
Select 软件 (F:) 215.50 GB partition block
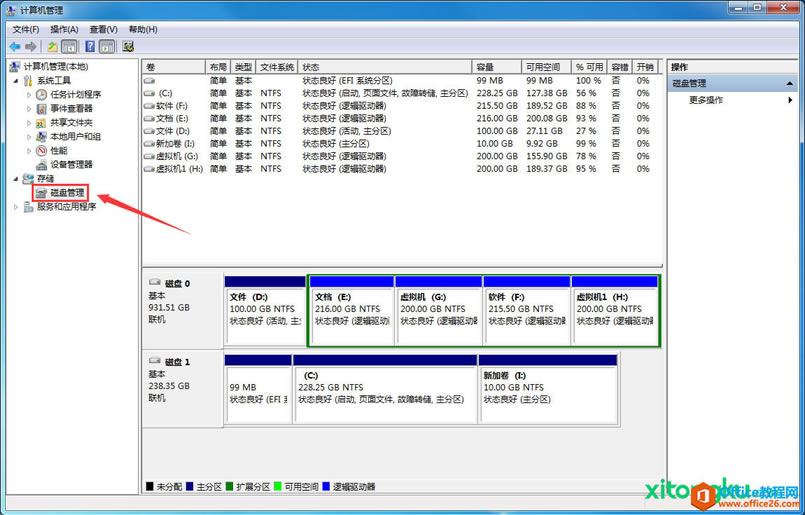[x=527, y=311]
